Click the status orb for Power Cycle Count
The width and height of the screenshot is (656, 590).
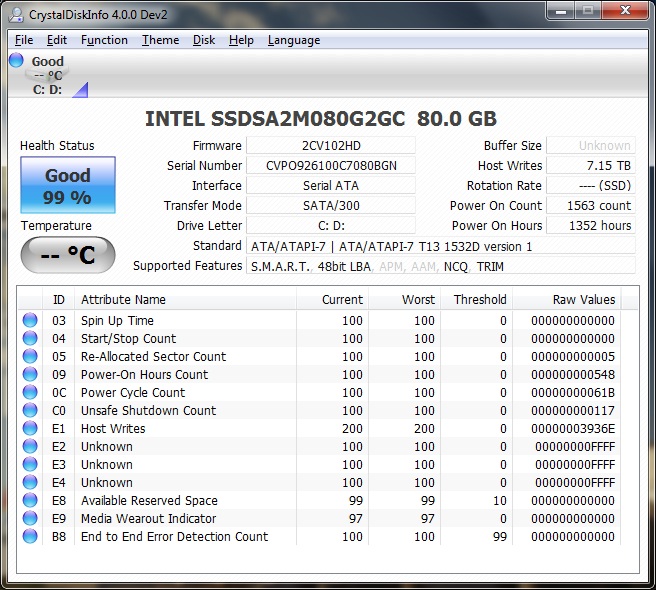[x=30, y=392]
